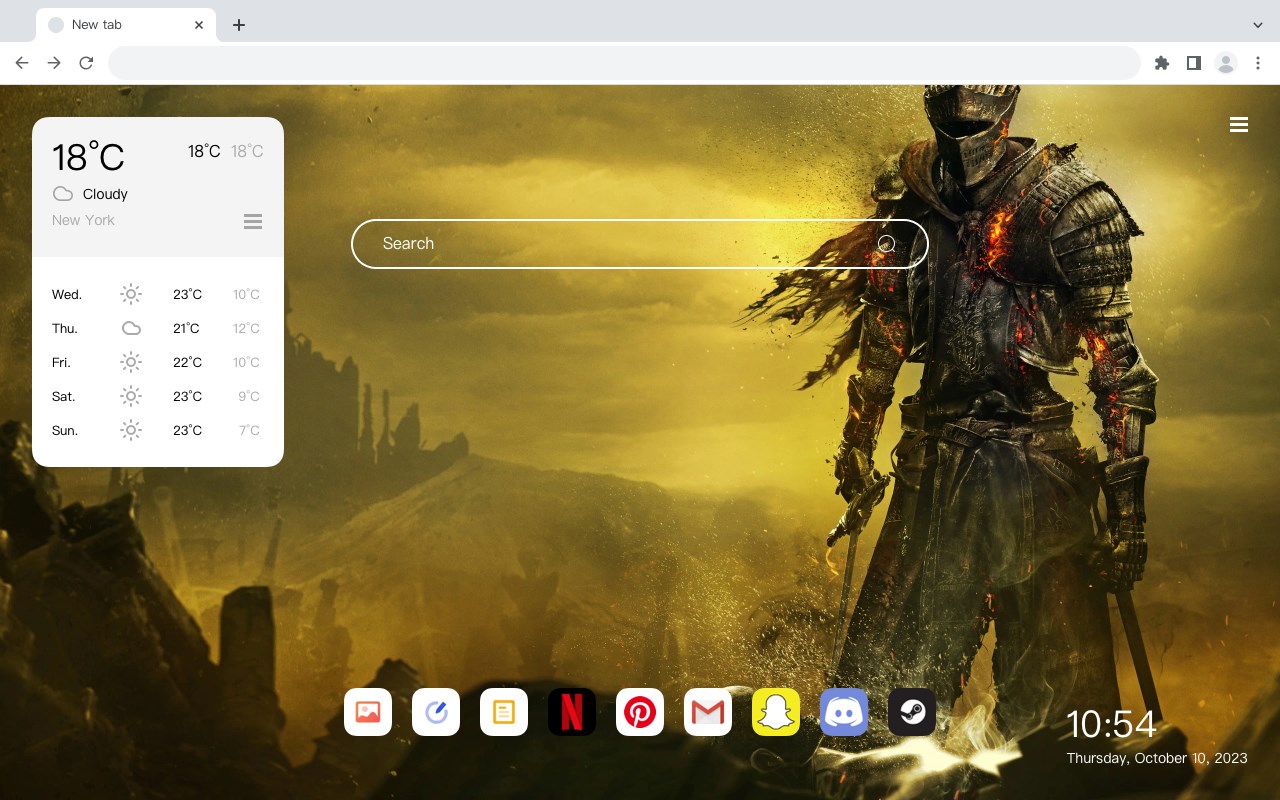Select the Sun. forecast row label
1280x800 pixels.
[65, 430]
